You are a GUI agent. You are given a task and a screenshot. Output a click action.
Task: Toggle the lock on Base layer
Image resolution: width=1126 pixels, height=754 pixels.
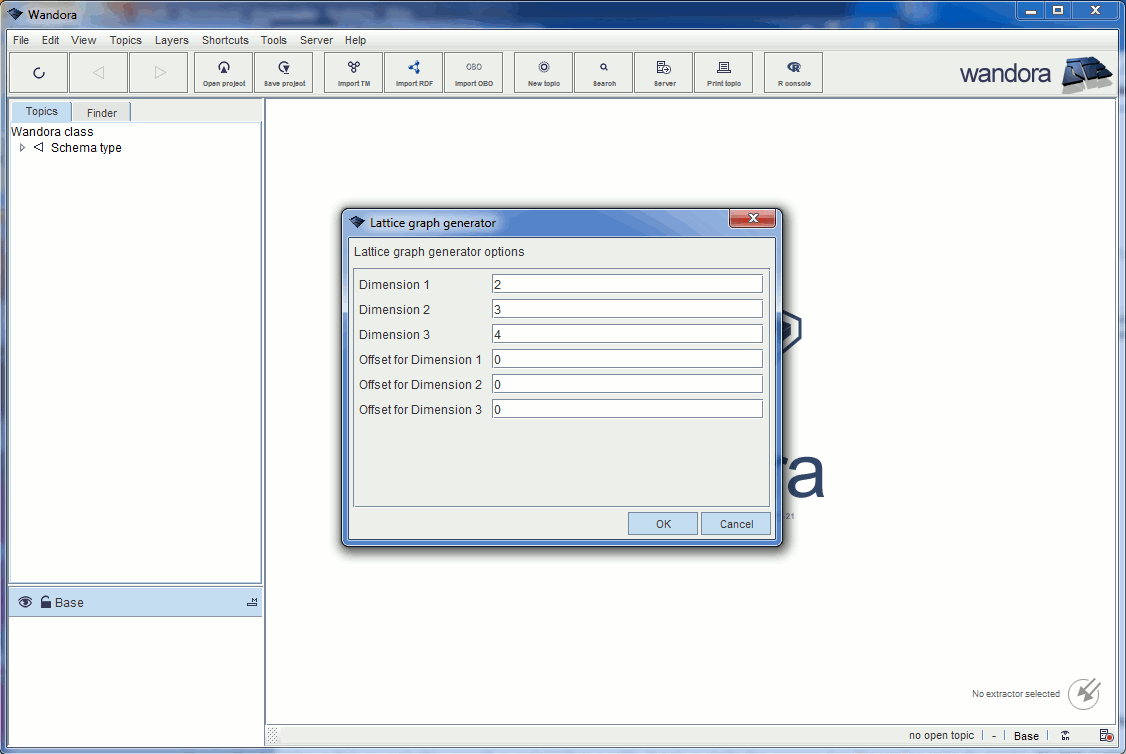coord(45,602)
